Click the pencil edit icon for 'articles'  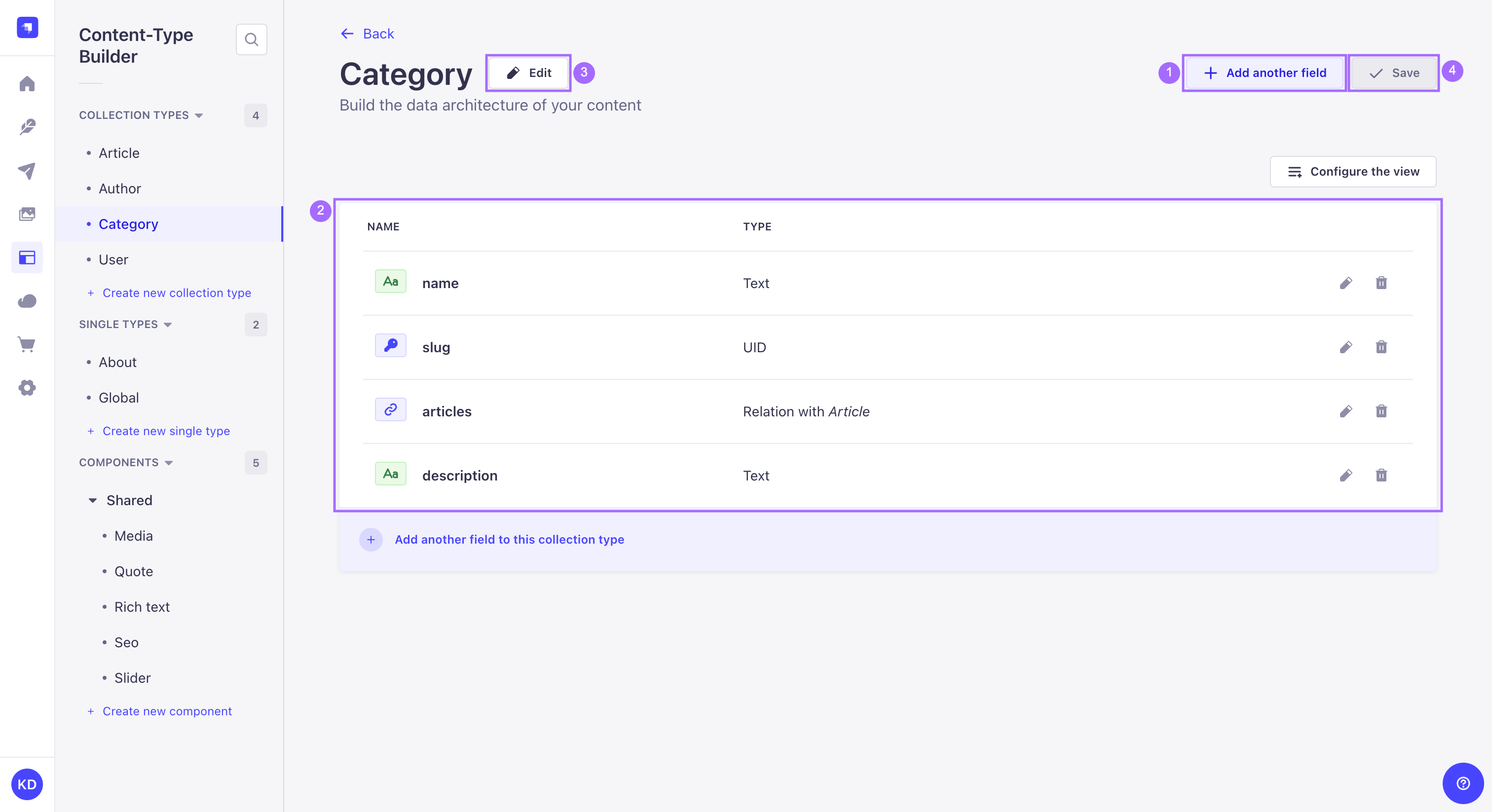pos(1346,410)
